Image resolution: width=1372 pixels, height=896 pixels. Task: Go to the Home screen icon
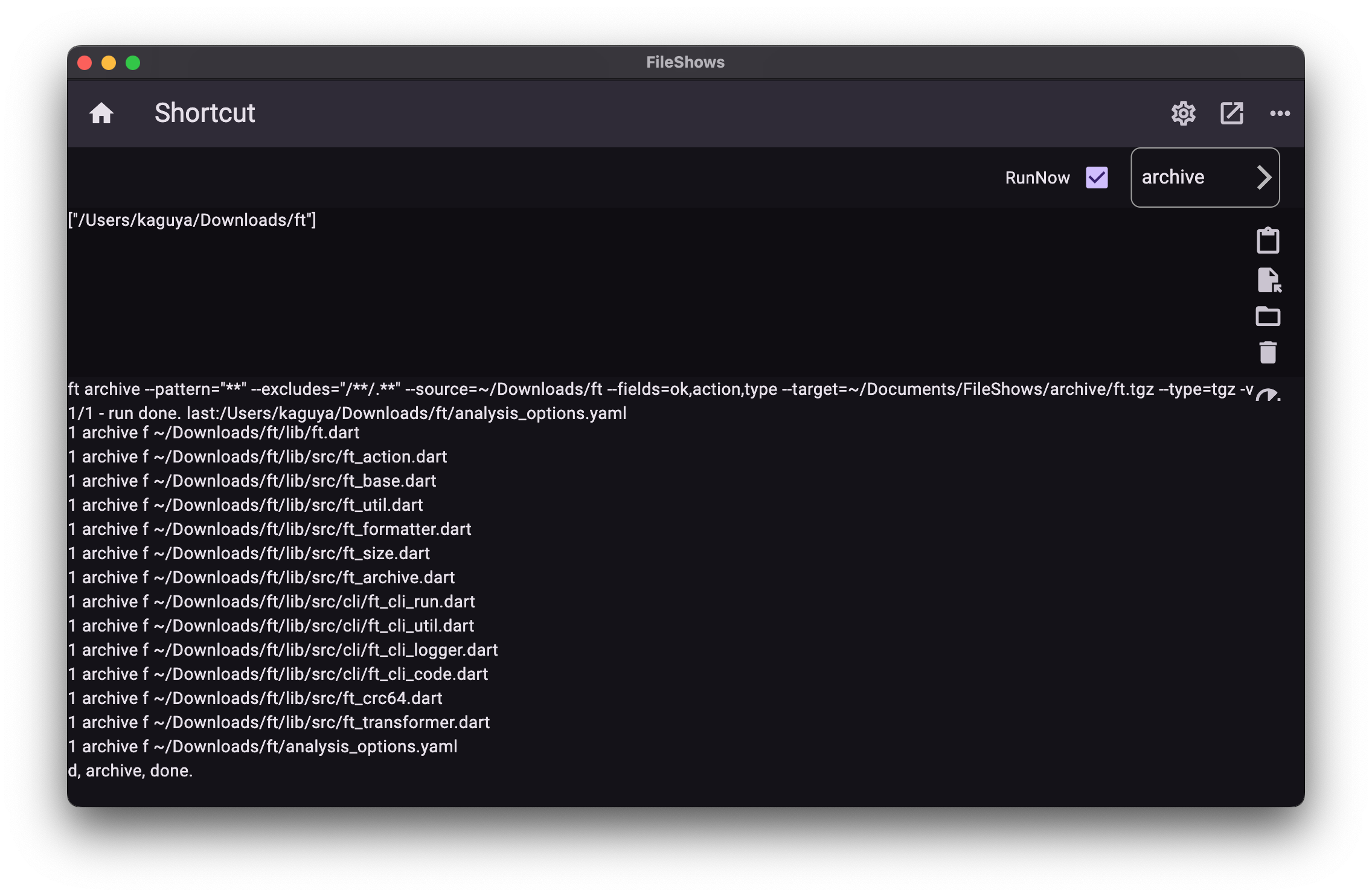[x=101, y=113]
